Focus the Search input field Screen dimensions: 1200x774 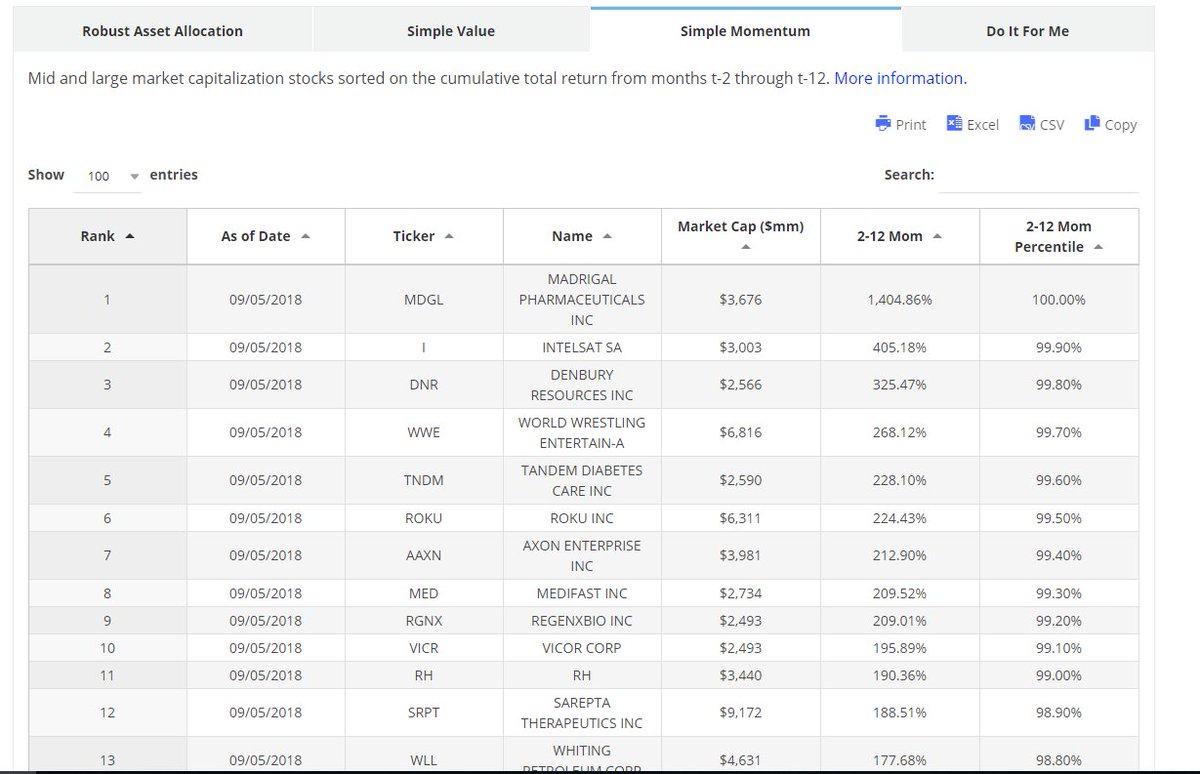pos(1039,175)
